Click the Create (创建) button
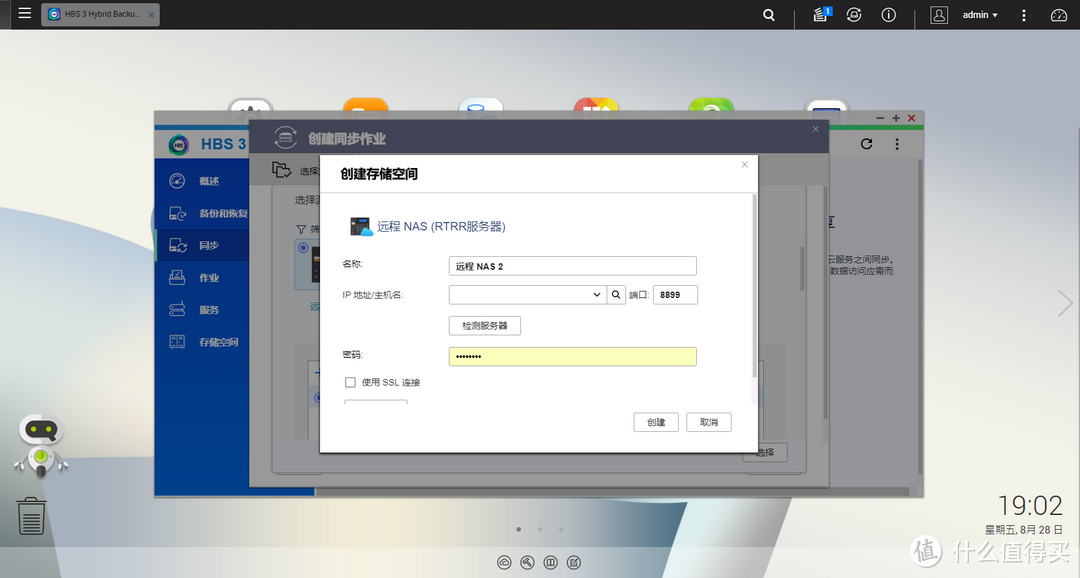1080x578 pixels. pos(656,422)
